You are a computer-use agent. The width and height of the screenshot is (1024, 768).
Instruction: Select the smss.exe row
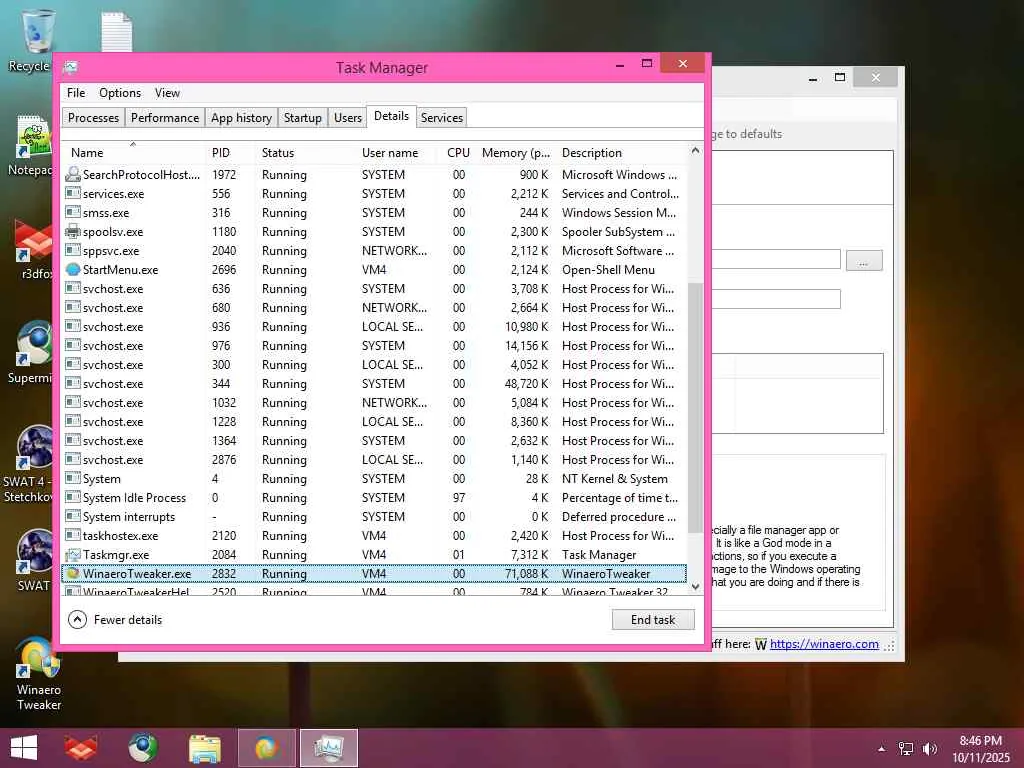click(374, 213)
